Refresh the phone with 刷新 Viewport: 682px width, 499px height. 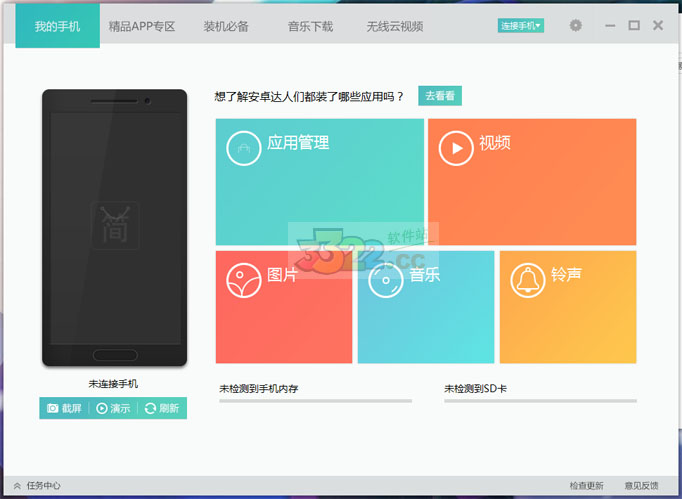[162, 408]
